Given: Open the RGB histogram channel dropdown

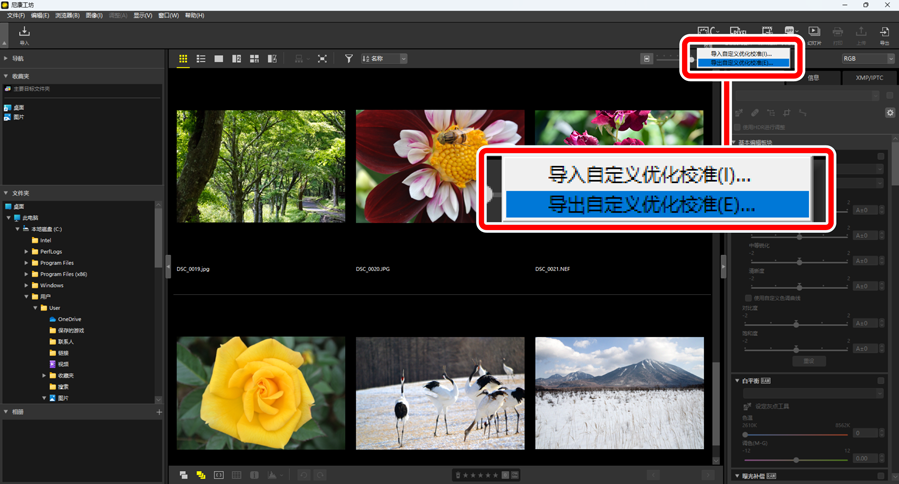Looking at the screenshot, I should click(x=867, y=59).
